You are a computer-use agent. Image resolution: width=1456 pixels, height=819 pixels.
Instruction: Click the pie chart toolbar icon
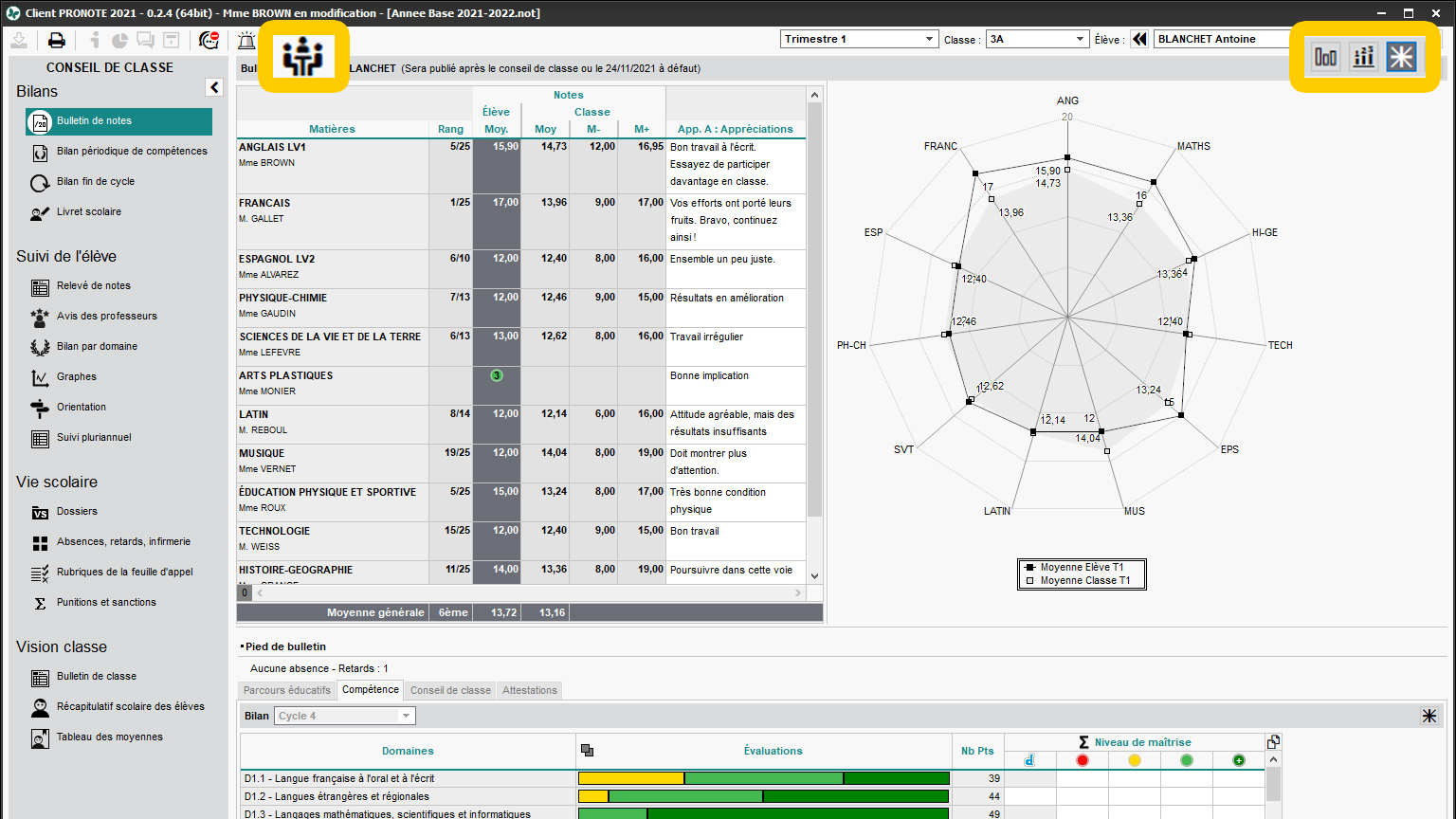point(119,40)
